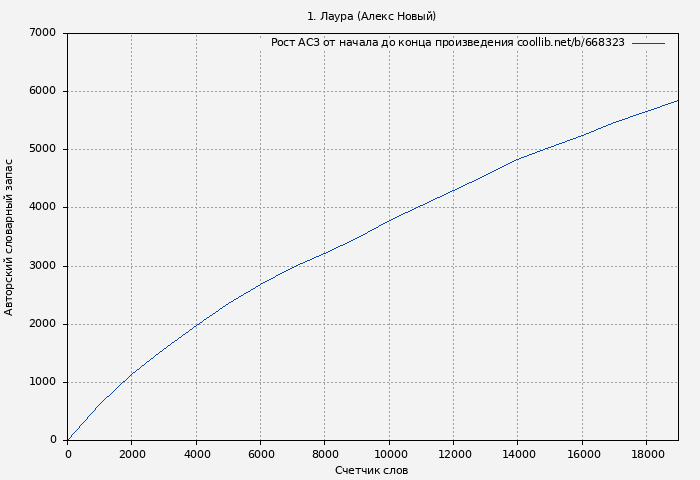The height and width of the screenshot is (480, 700).
Task: Click the x-axis tick label 10000
Action: pyautogui.click(x=389, y=454)
